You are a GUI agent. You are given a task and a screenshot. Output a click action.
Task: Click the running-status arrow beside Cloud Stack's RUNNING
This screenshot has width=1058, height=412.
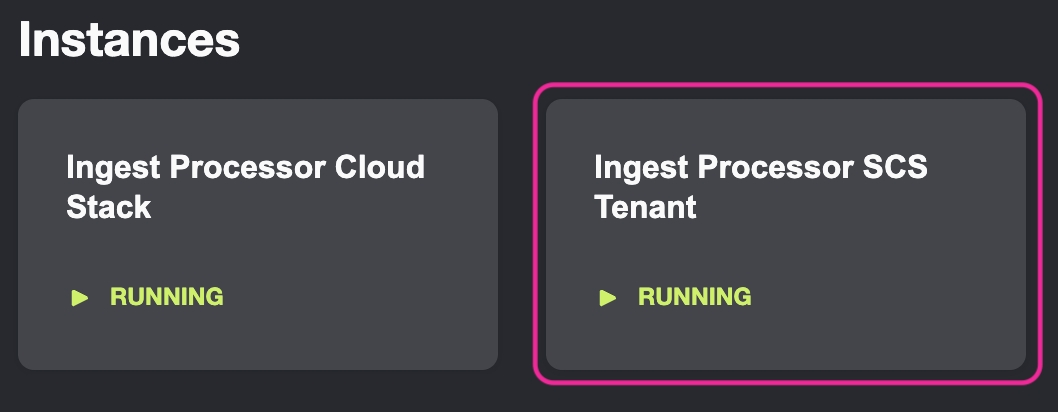[80, 297]
